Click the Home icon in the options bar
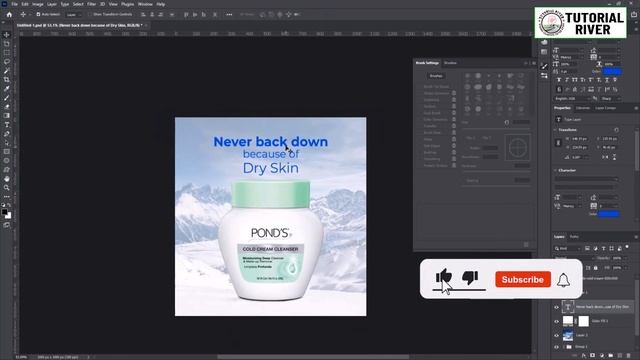The image size is (640, 360). click(9, 14)
